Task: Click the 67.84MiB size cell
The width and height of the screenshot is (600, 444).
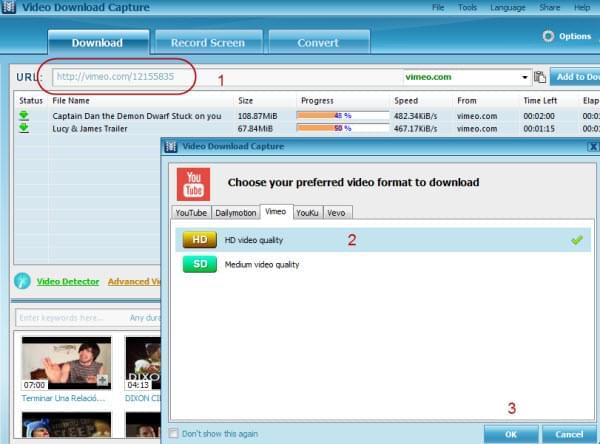Action: point(255,129)
